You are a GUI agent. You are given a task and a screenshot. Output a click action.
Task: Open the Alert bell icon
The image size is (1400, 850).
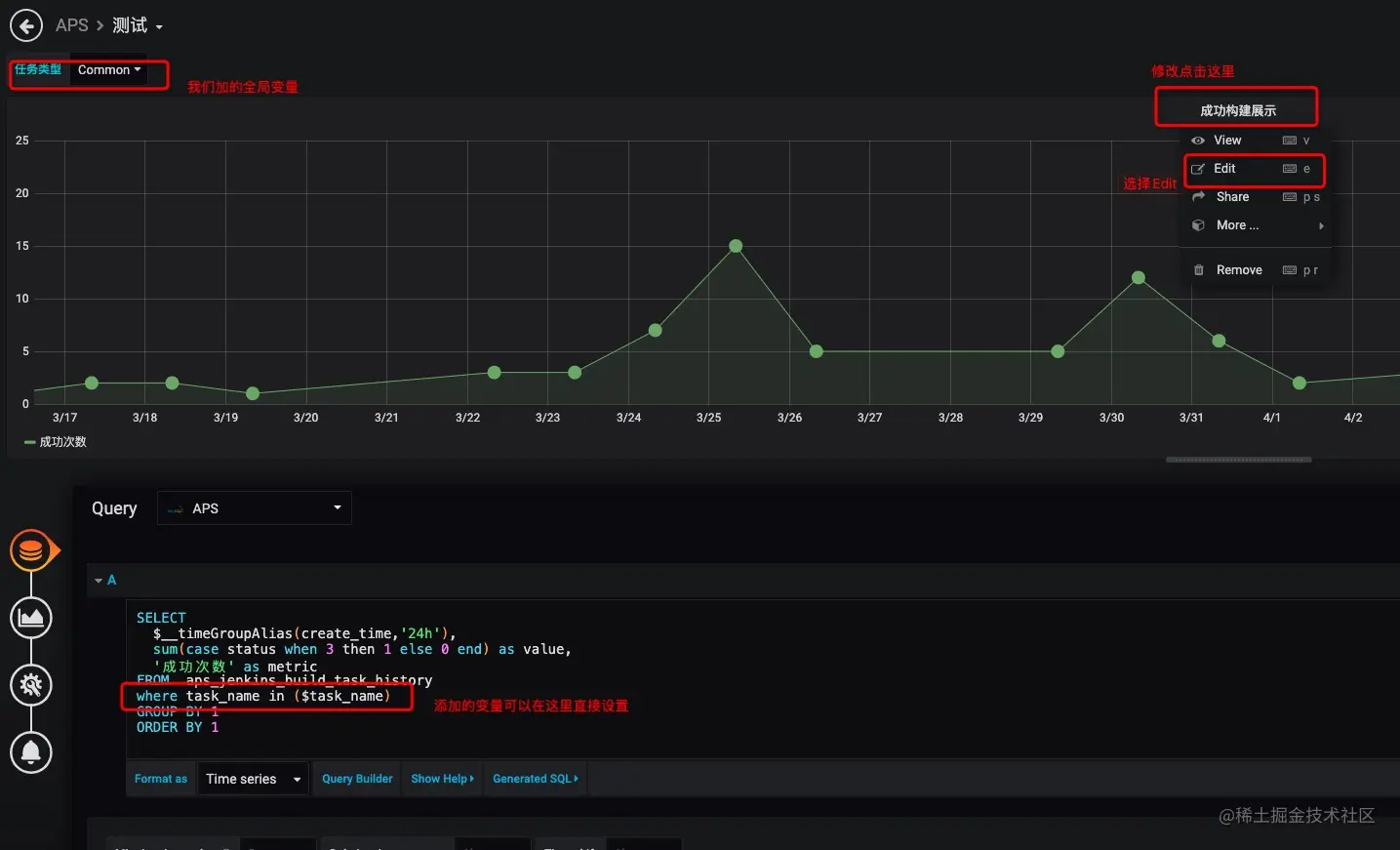pyautogui.click(x=31, y=752)
